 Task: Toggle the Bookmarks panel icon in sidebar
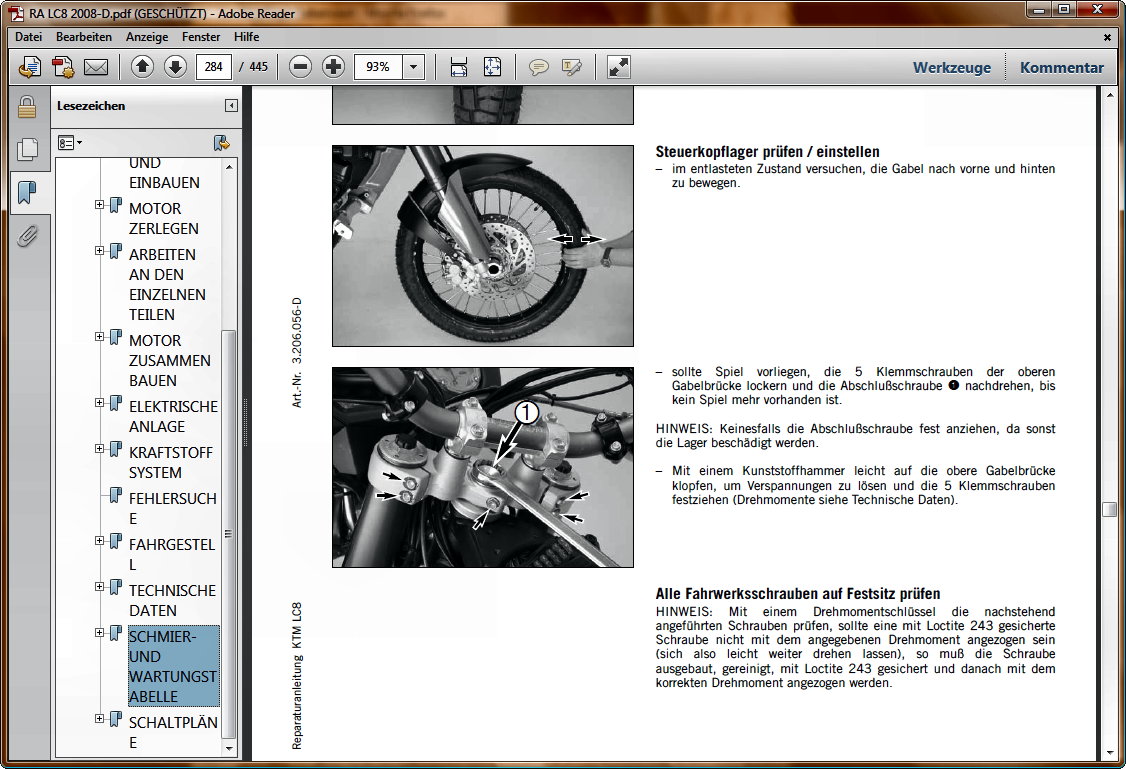tap(27, 192)
